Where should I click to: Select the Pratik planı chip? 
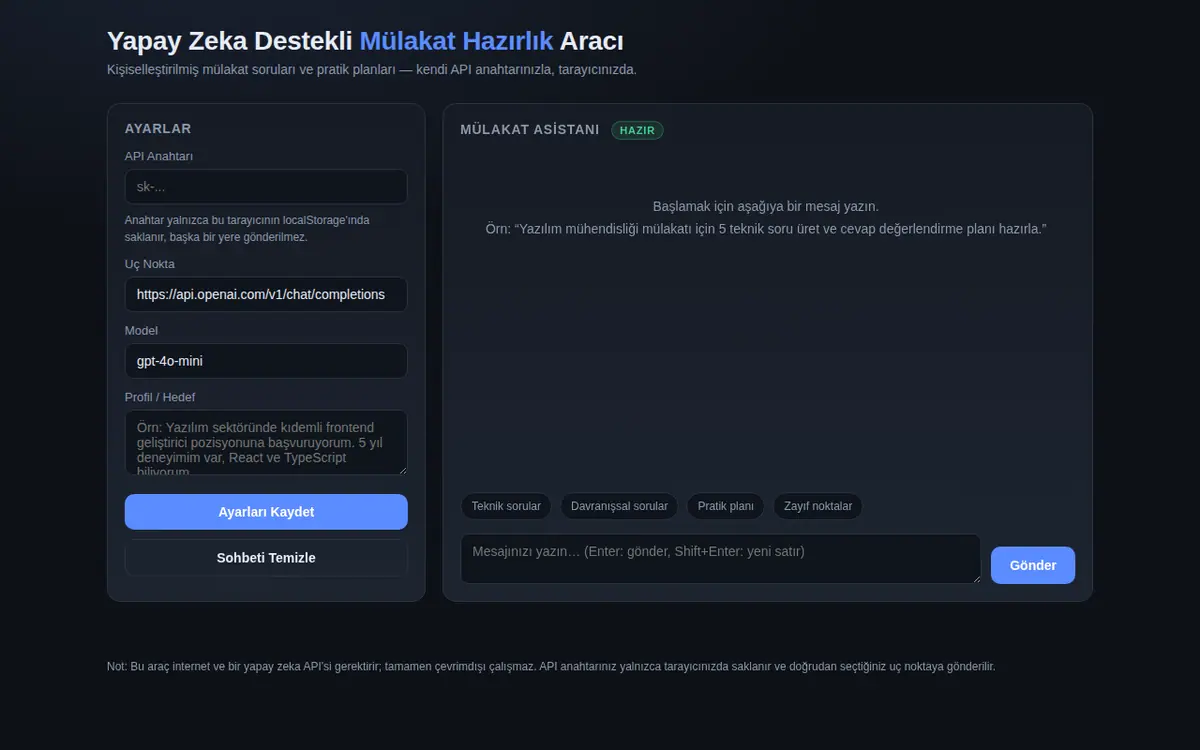coord(726,506)
